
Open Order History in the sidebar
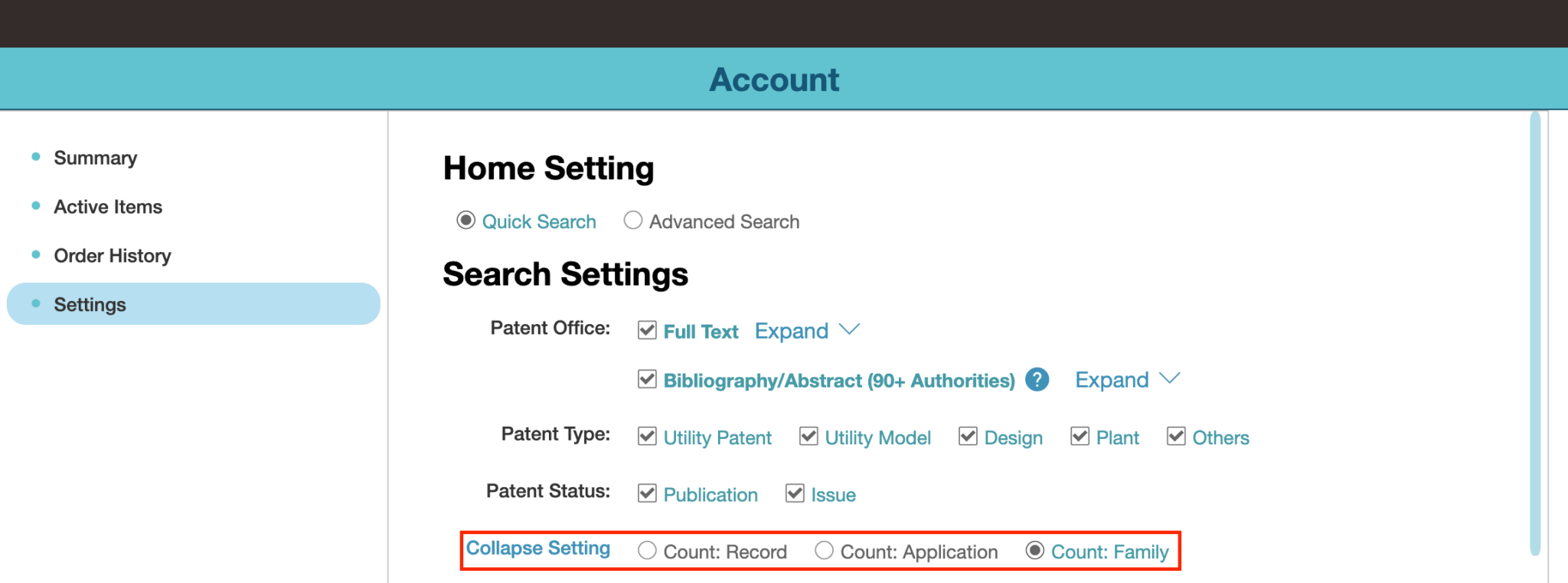pyautogui.click(x=113, y=256)
